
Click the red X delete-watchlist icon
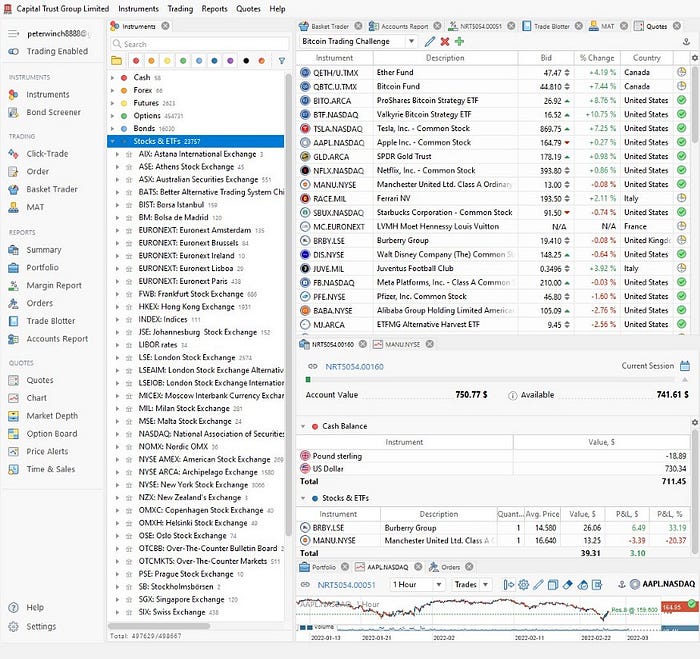(x=444, y=42)
